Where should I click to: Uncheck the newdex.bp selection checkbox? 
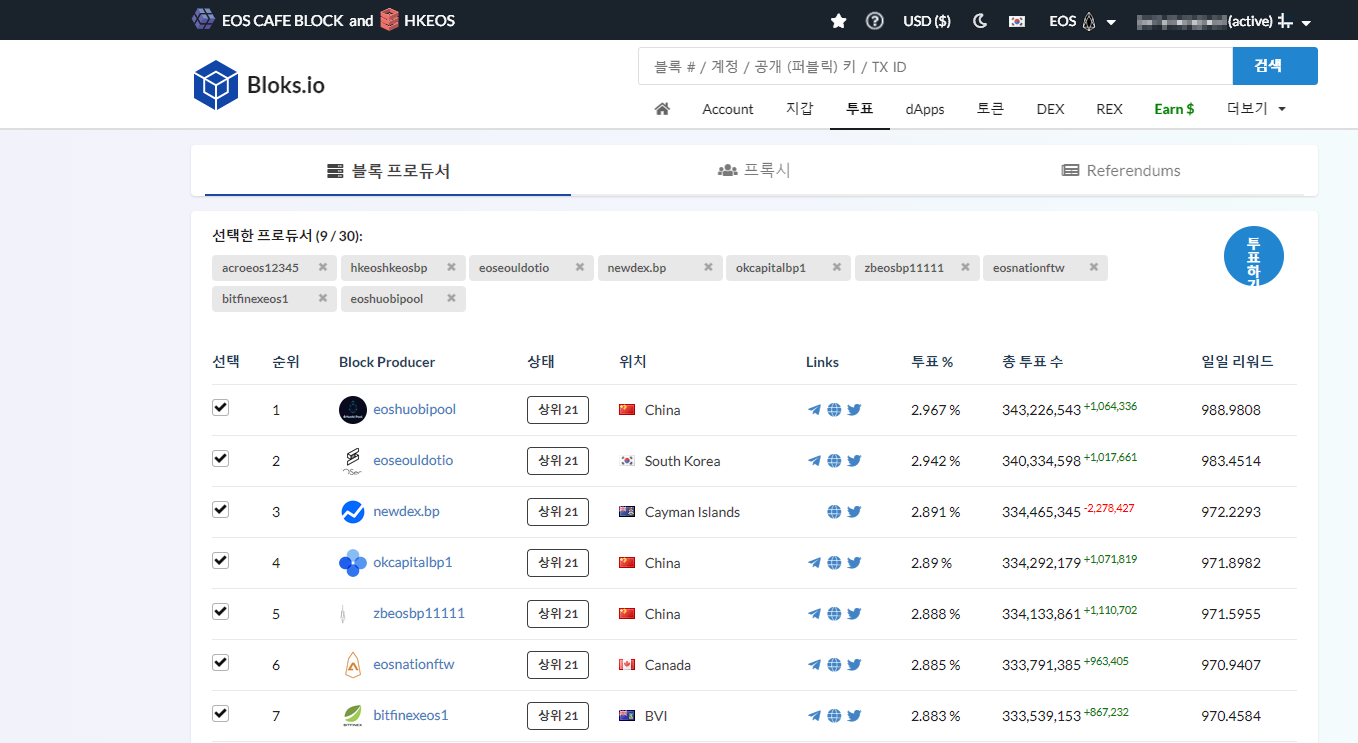coord(221,510)
